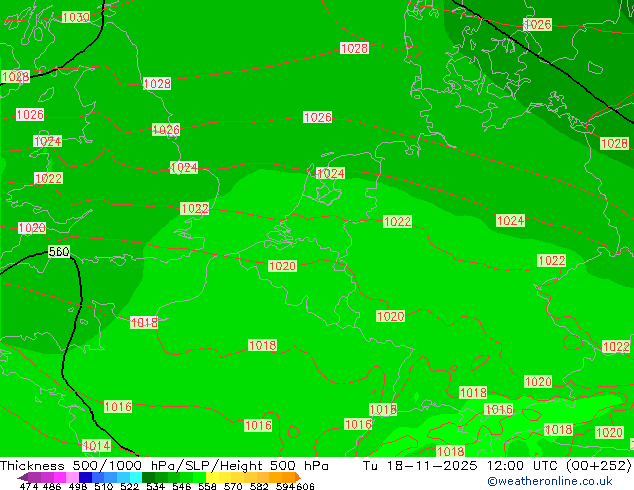Click the legend value 594
The height and width of the screenshot is (490, 634).
pyautogui.click(x=285, y=486)
